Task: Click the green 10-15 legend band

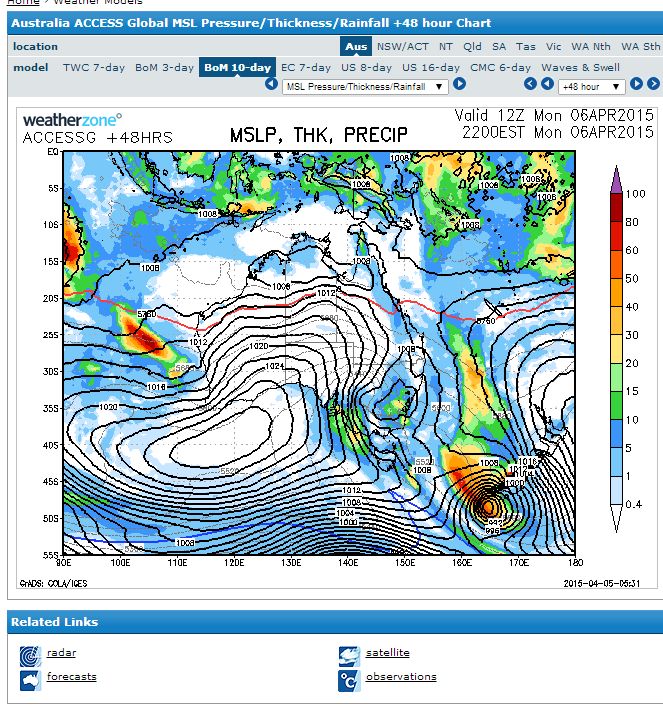Action: (x=616, y=405)
